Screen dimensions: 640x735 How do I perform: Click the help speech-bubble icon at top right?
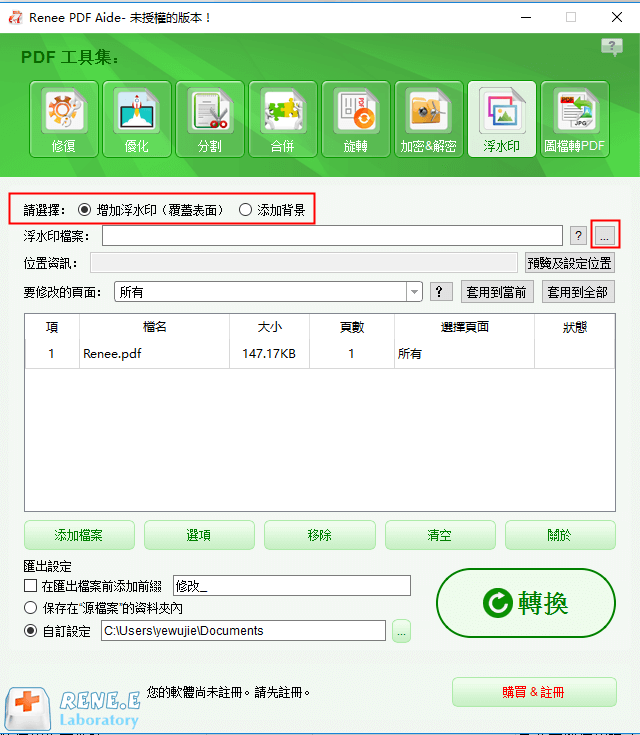[x=612, y=47]
